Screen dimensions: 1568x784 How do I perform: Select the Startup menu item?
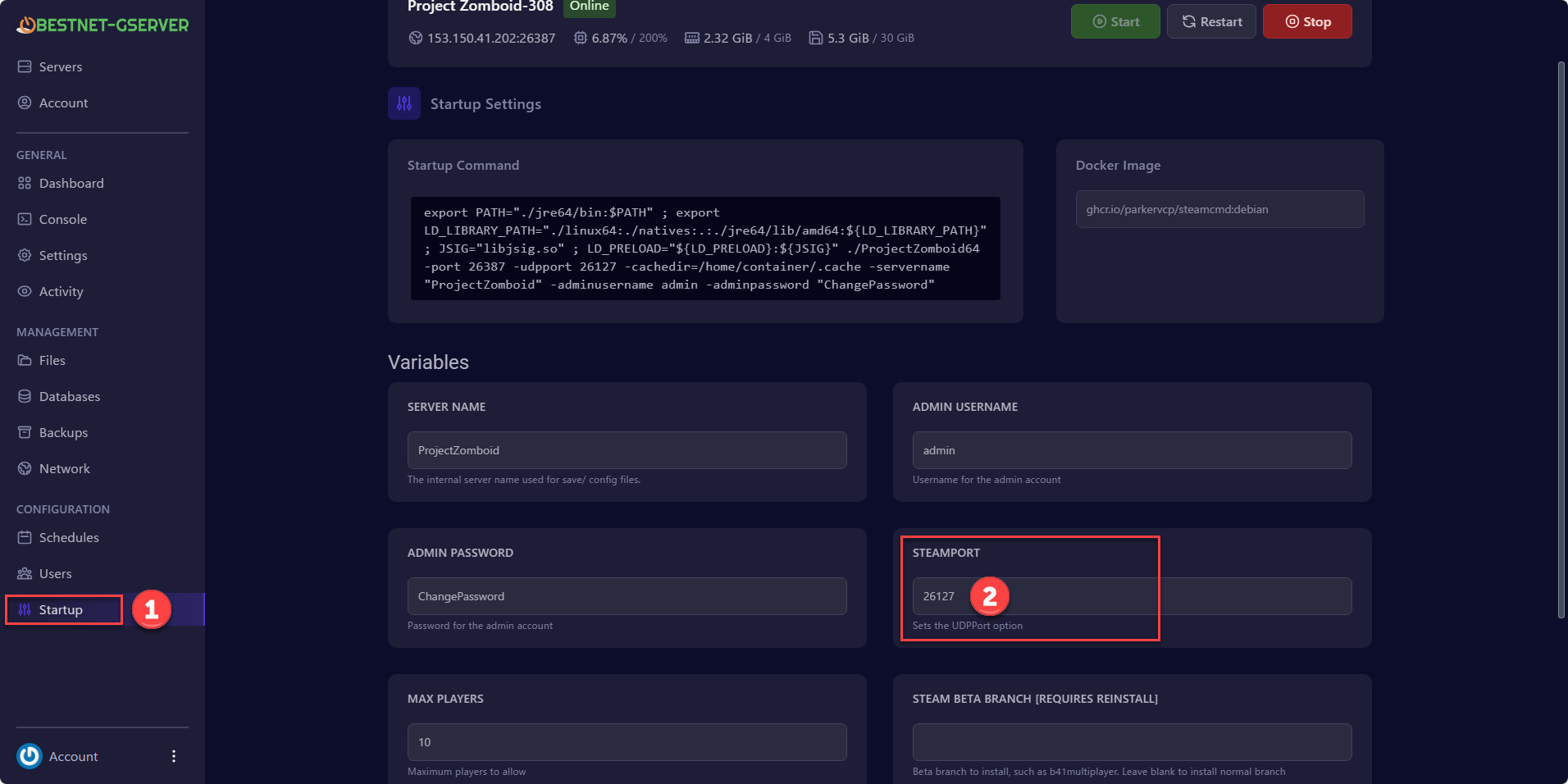tap(103, 609)
